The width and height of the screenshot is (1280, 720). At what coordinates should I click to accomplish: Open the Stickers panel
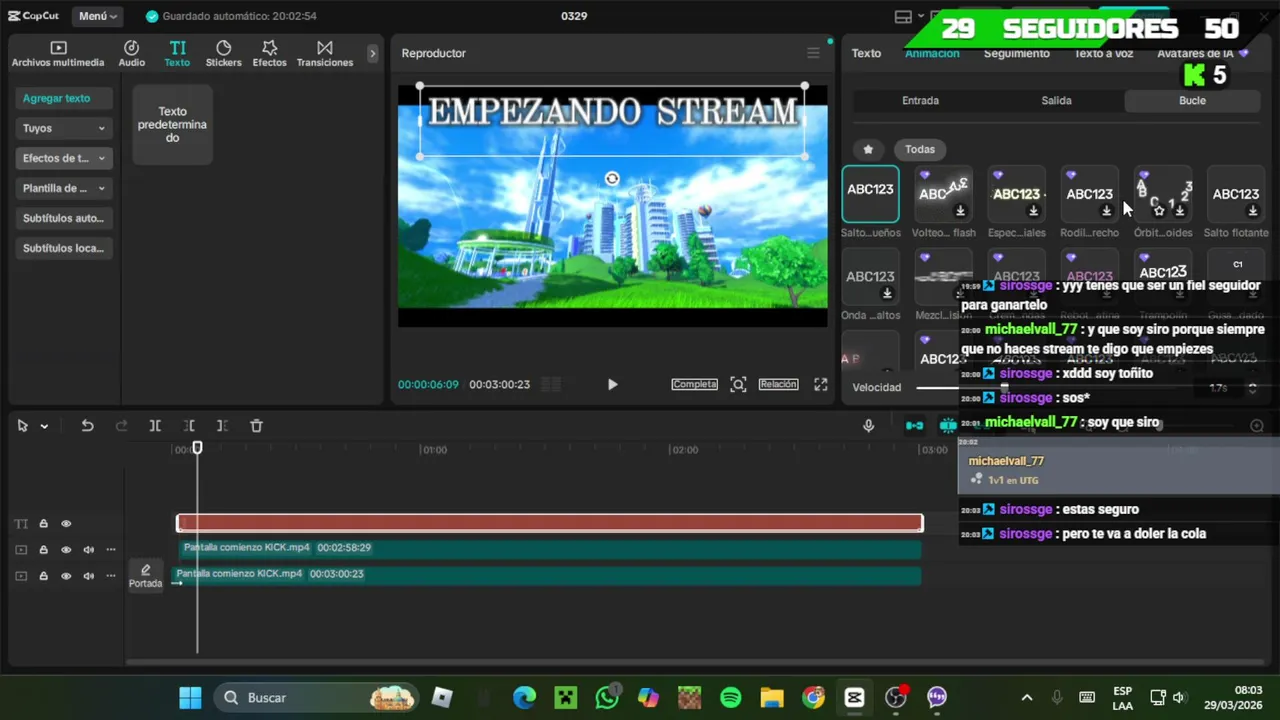[x=223, y=54]
